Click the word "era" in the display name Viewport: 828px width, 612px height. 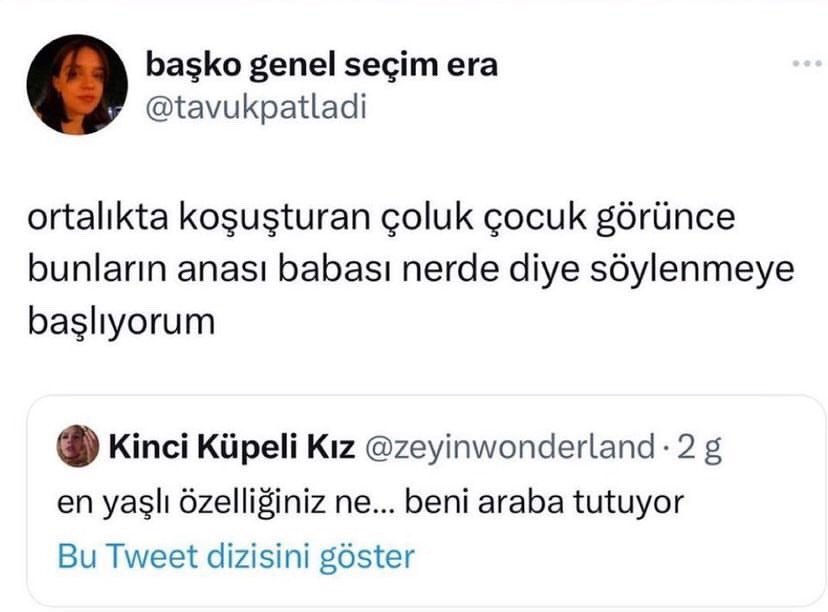(471, 65)
